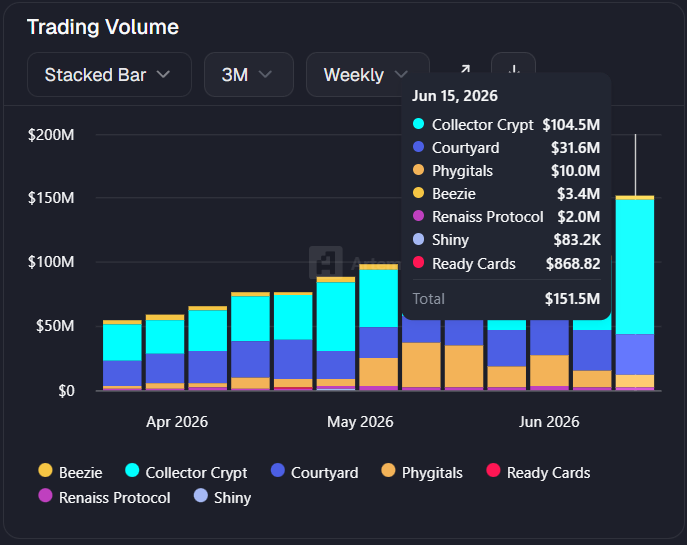Viewport: 687px width, 545px height.
Task: Open the Weekly interval dropdown
Action: (367, 74)
